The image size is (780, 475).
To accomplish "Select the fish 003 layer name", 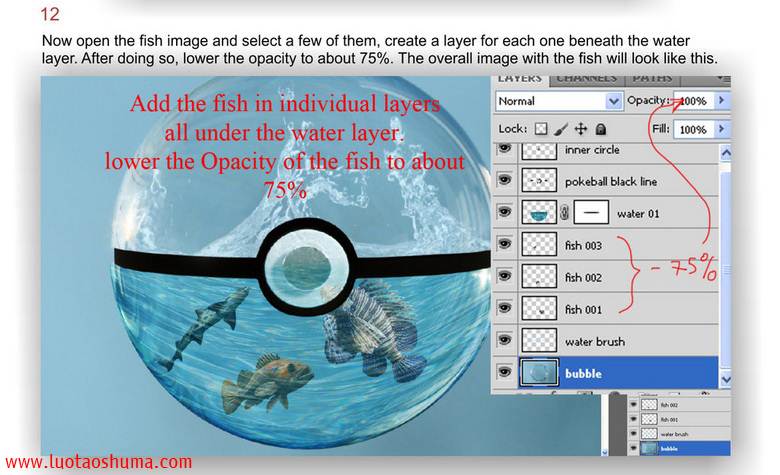I will [x=583, y=246].
